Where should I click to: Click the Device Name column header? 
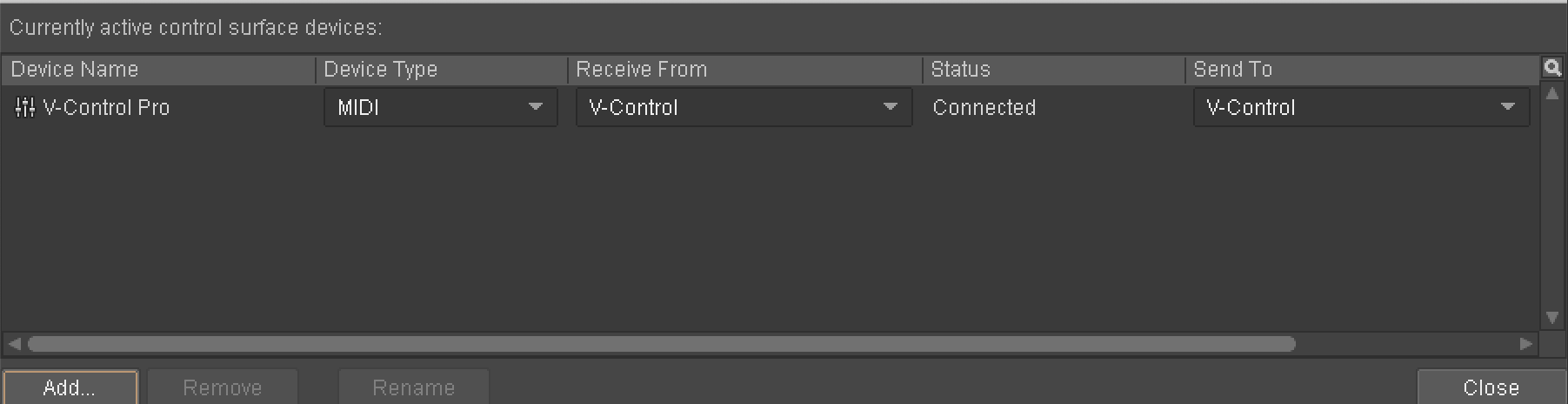coord(75,69)
